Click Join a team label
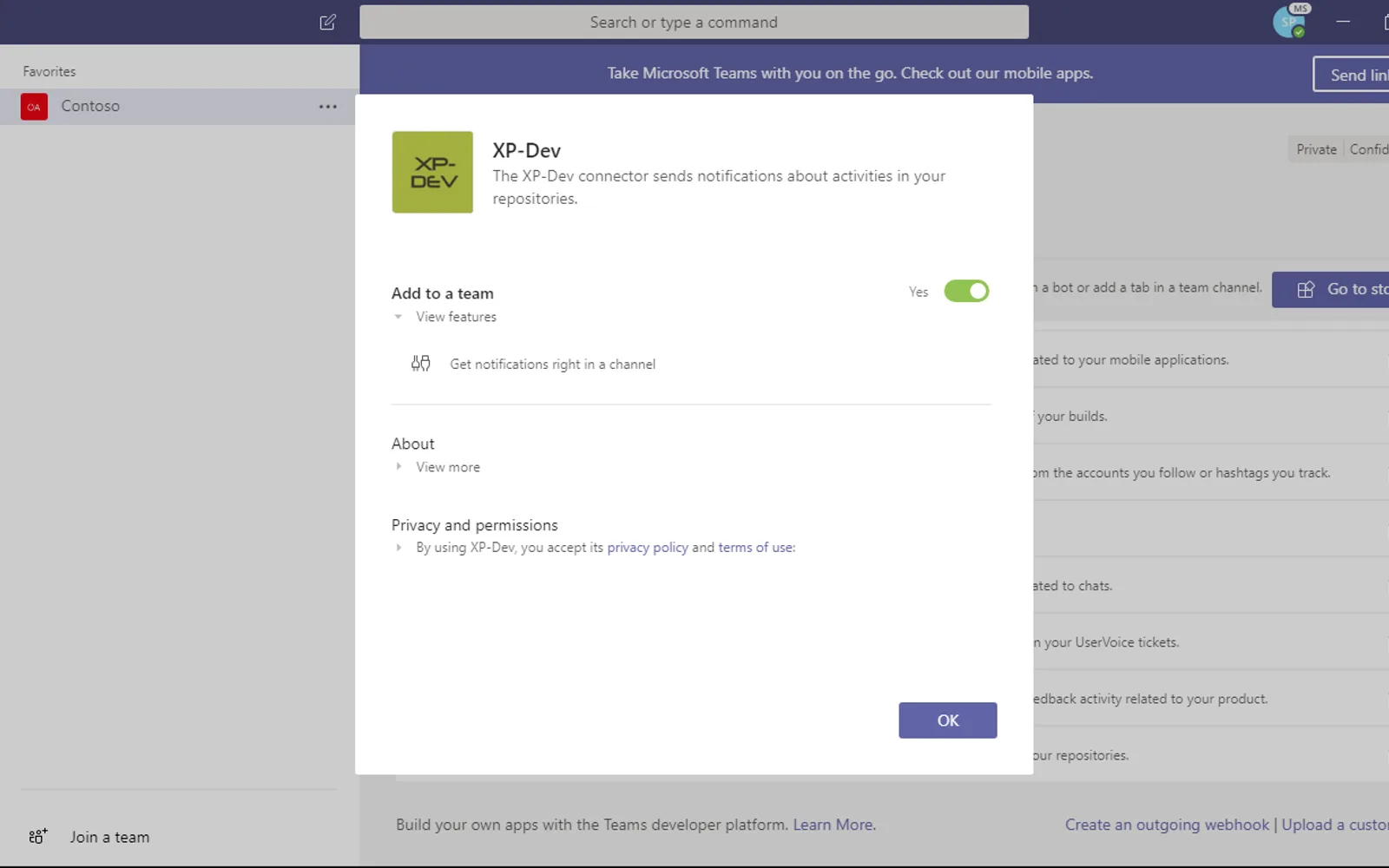1389x868 pixels. coord(109,838)
